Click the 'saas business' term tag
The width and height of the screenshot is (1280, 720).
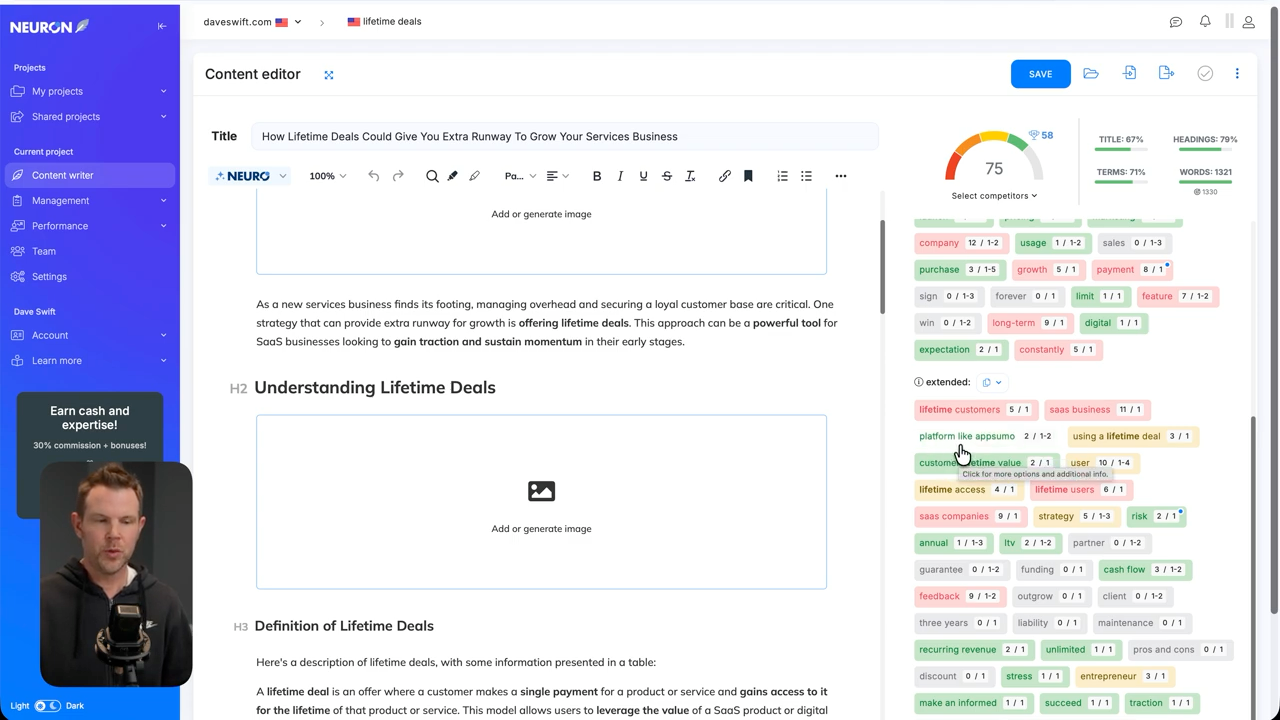click(x=1079, y=410)
